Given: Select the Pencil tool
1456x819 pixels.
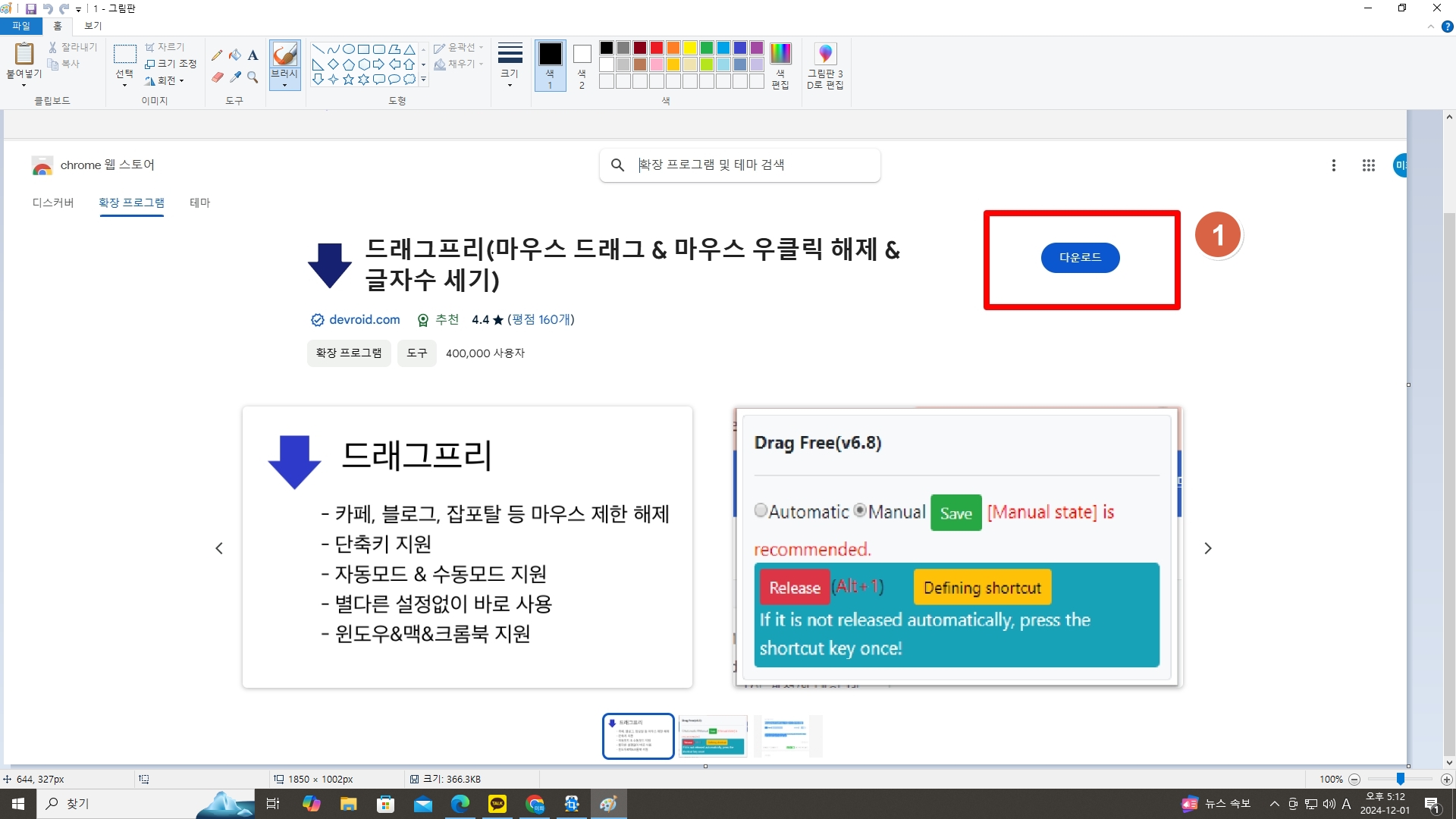Looking at the screenshot, I should 217,55.
